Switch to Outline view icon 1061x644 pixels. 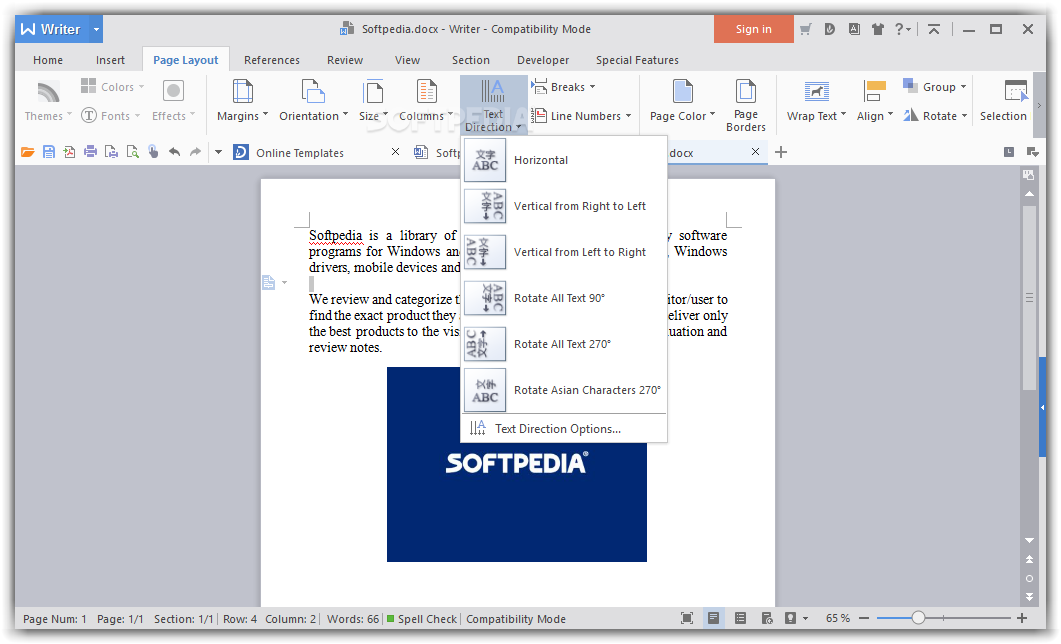click(x=740, y=618)
